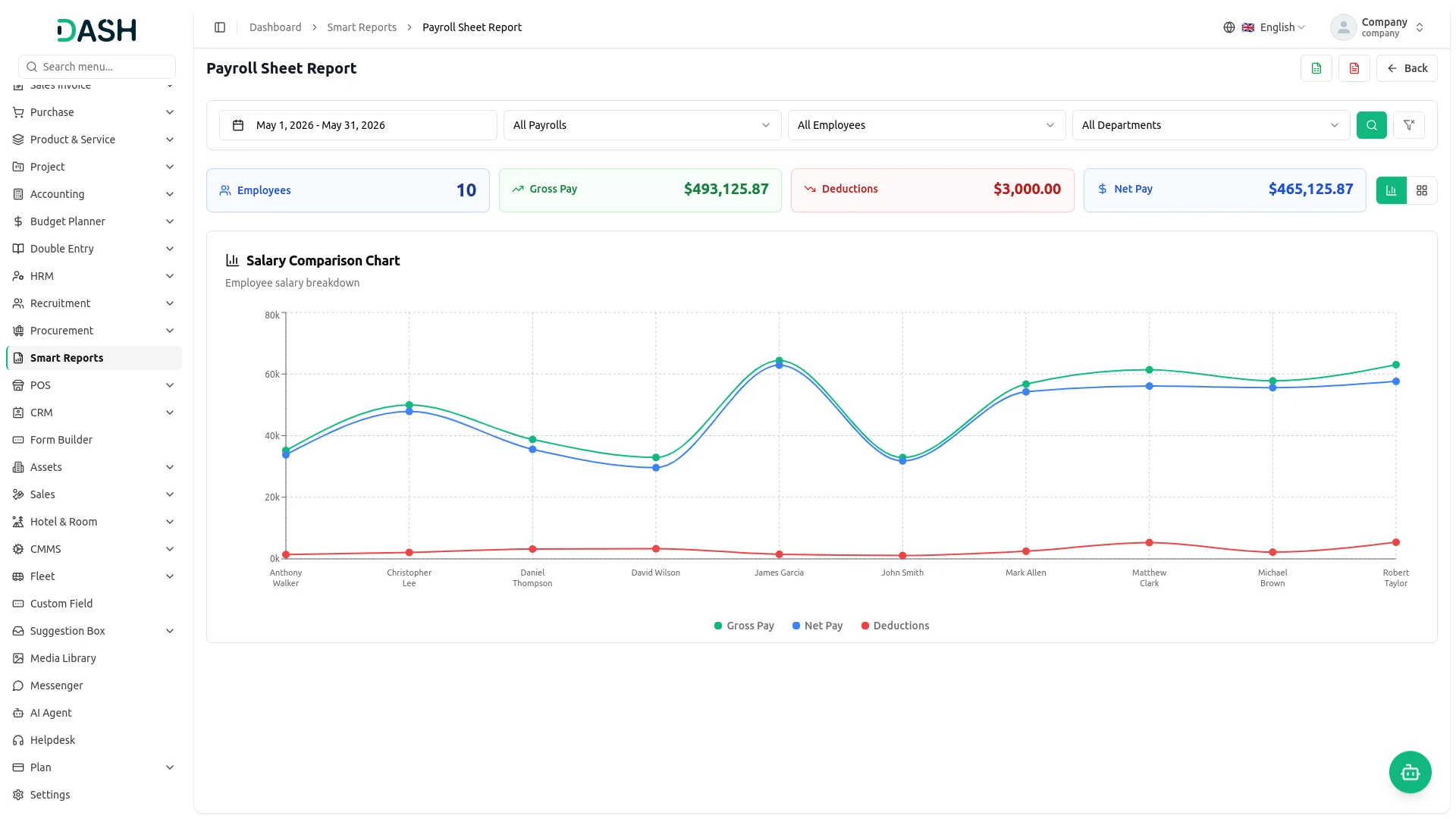Click the calendar icon in date field
The image size is (1456, 819).
click(238, 125)
